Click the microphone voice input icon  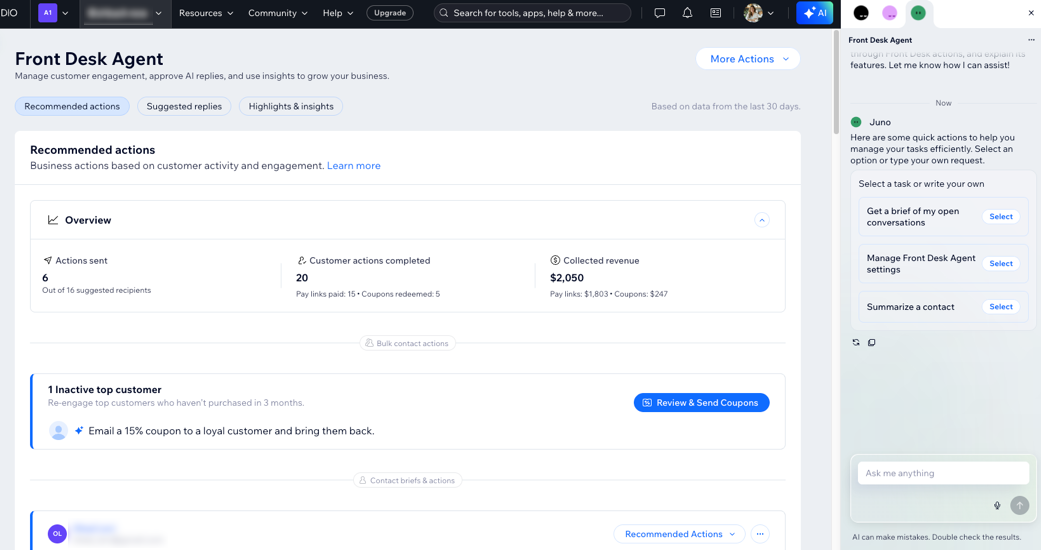click(997, 505)
